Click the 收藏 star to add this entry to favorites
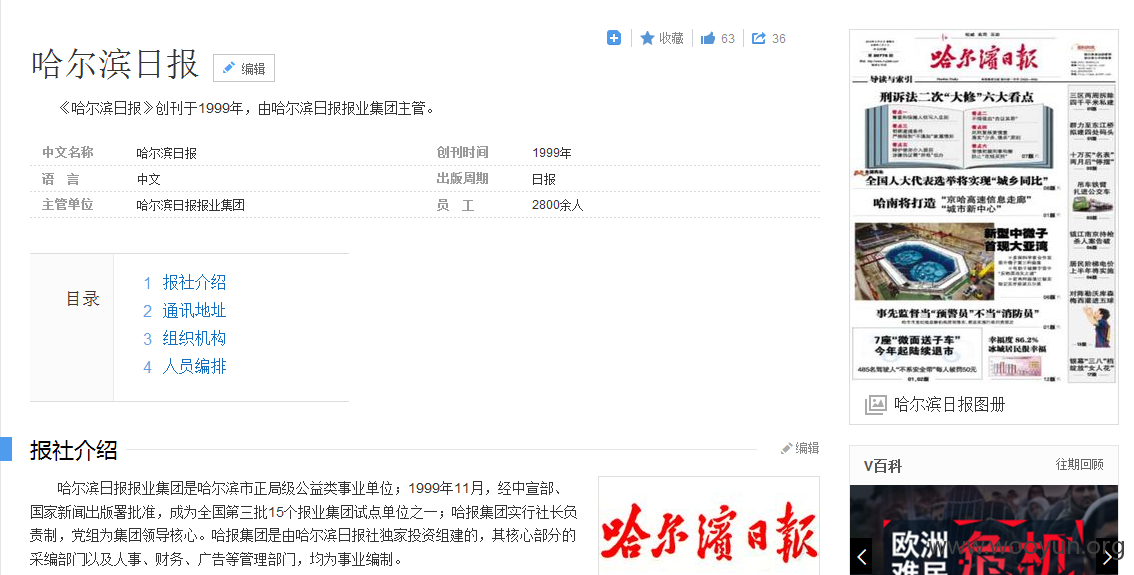The width and height of the screenshot is (1134, 575). (x=647, y=38)
